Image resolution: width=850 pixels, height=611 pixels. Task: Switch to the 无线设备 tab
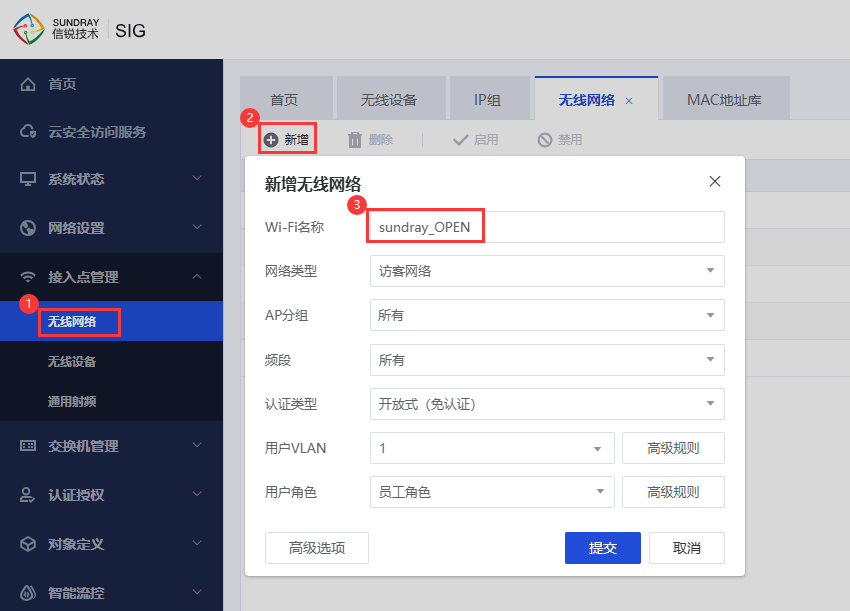click(391, 99)
